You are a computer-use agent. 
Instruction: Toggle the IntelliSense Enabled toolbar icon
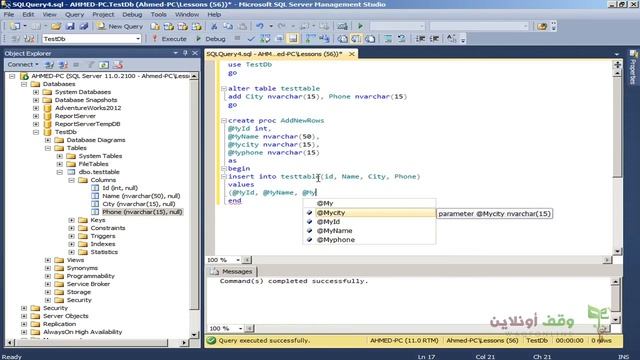tap(293, 39)
